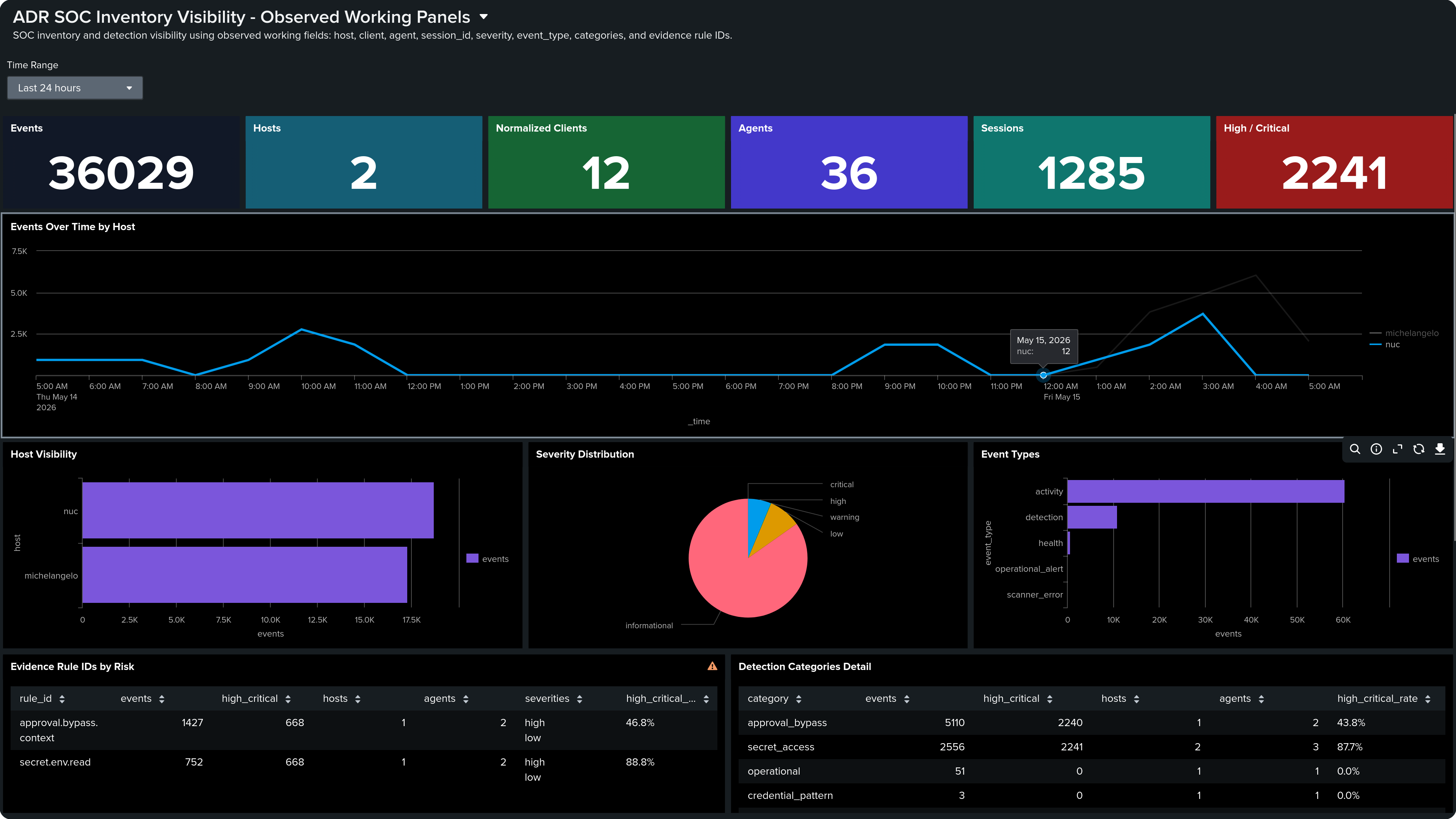Click the High / Critical 2241 tile
1456x819 pixels.
coord(1334,162)
